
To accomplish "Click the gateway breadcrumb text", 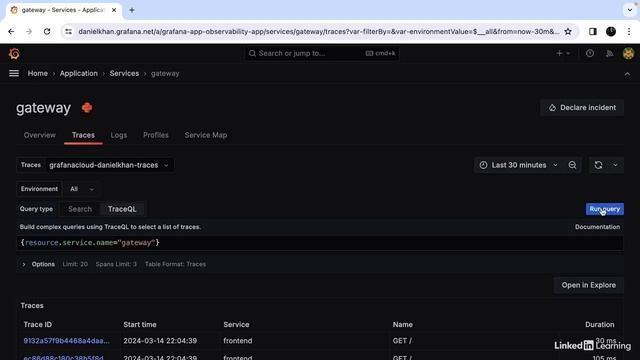I will (165, 73).
